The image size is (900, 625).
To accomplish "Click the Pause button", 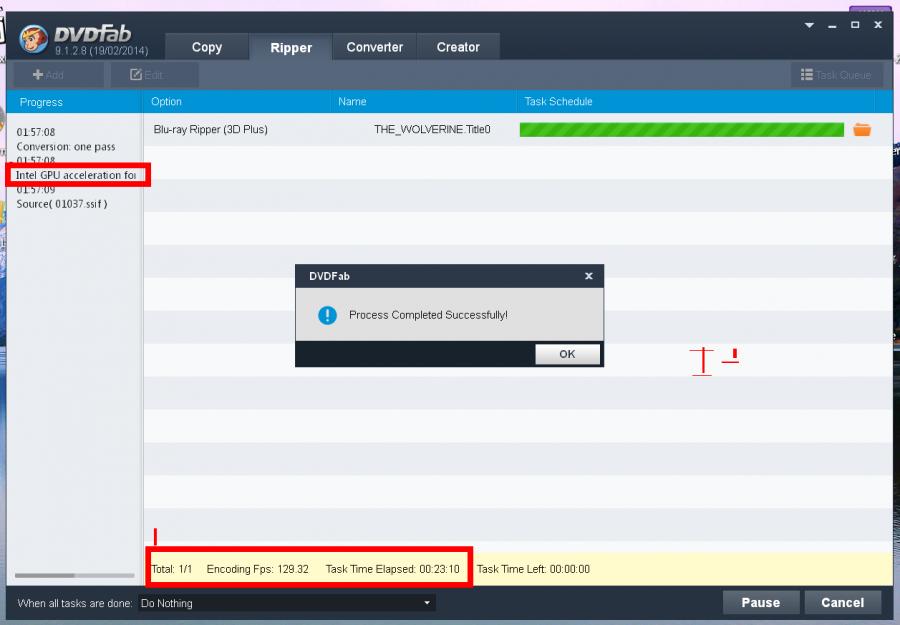I will coord(761,603).
